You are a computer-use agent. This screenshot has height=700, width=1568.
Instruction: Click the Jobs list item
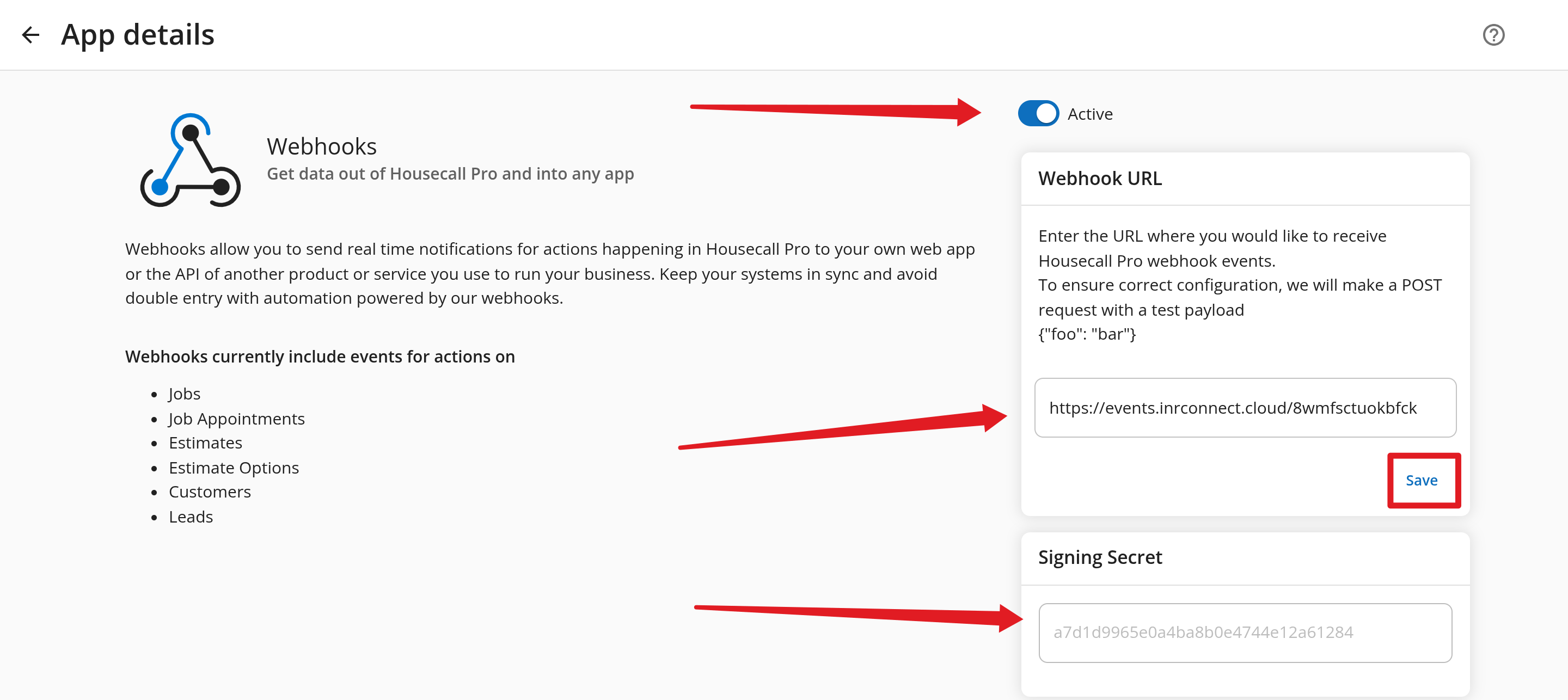(185, 394)
